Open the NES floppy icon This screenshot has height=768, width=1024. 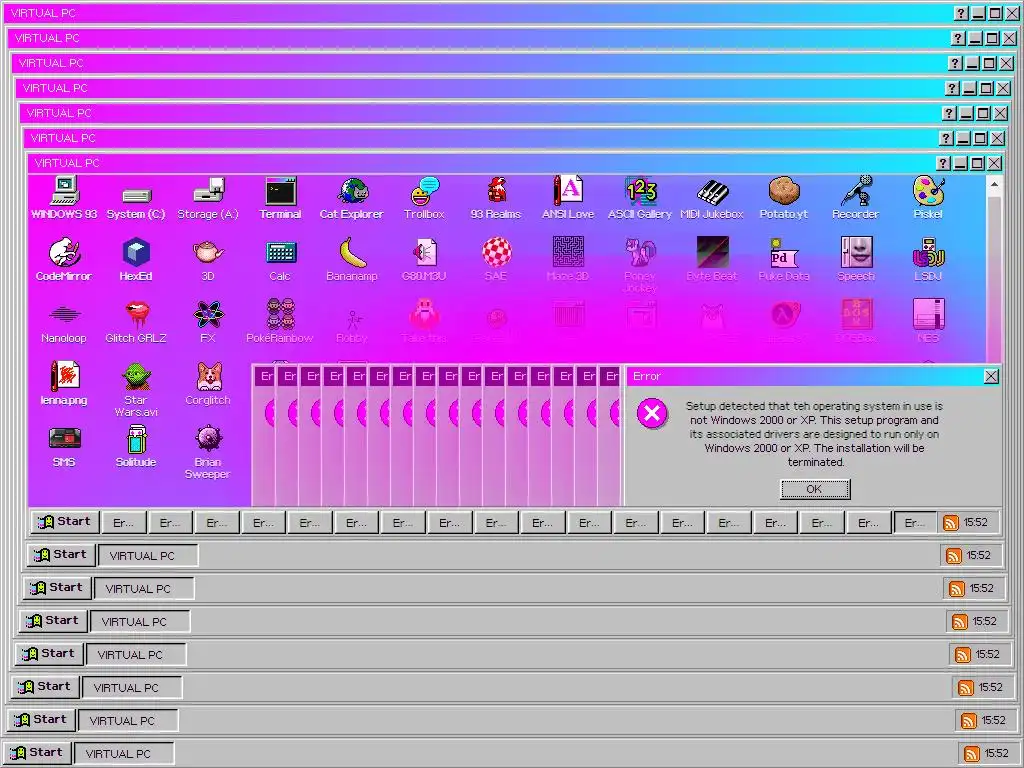click(x=928, y=321)
